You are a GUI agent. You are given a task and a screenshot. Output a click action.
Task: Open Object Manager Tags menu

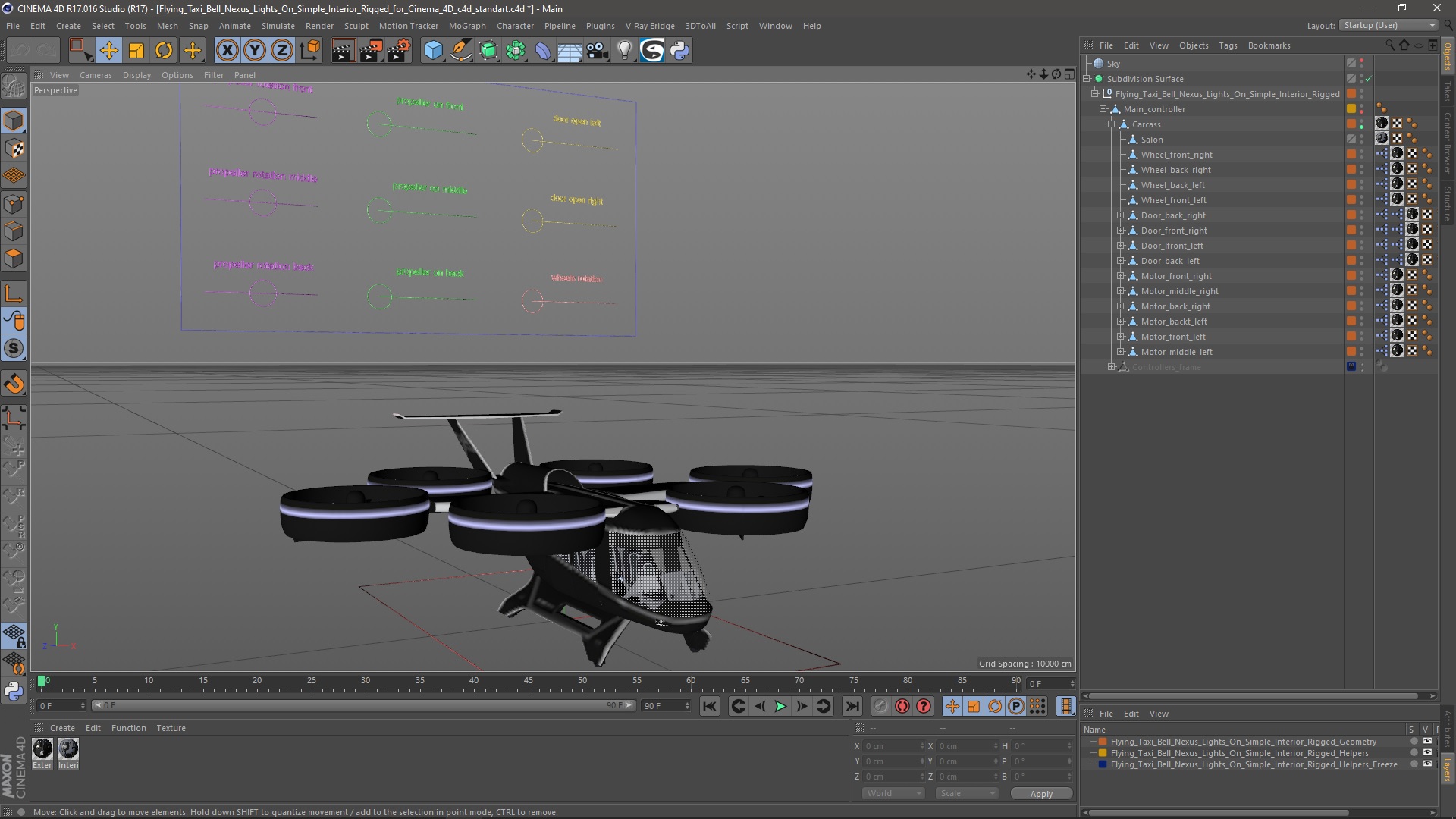click(x=1228, y=45)
